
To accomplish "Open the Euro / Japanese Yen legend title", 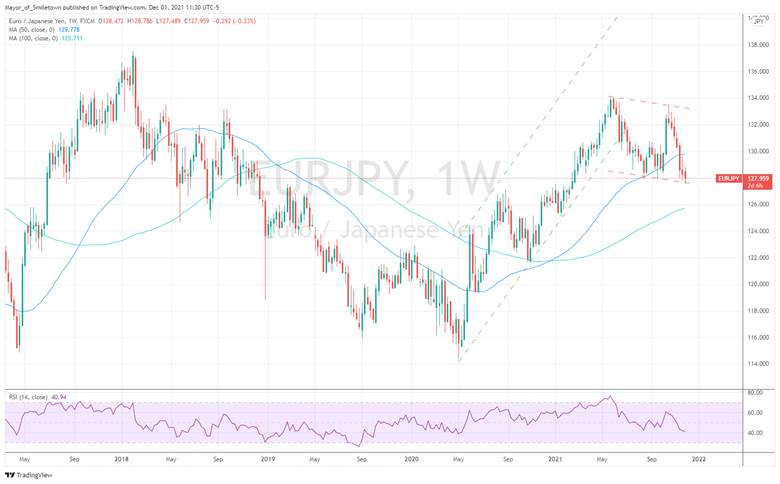I will point(52,21).
